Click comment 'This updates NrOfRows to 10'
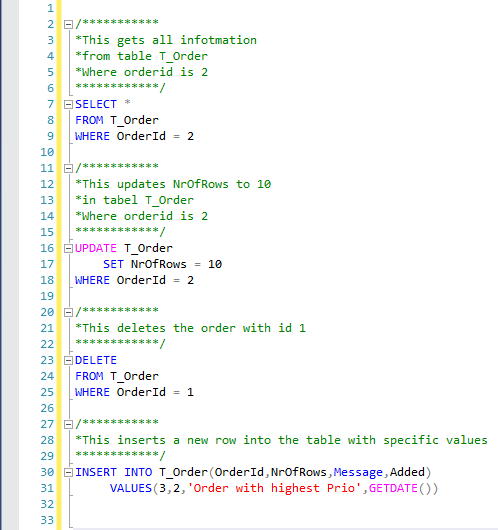Viewport: 498px width, 530px height. [x=173, y=184]
